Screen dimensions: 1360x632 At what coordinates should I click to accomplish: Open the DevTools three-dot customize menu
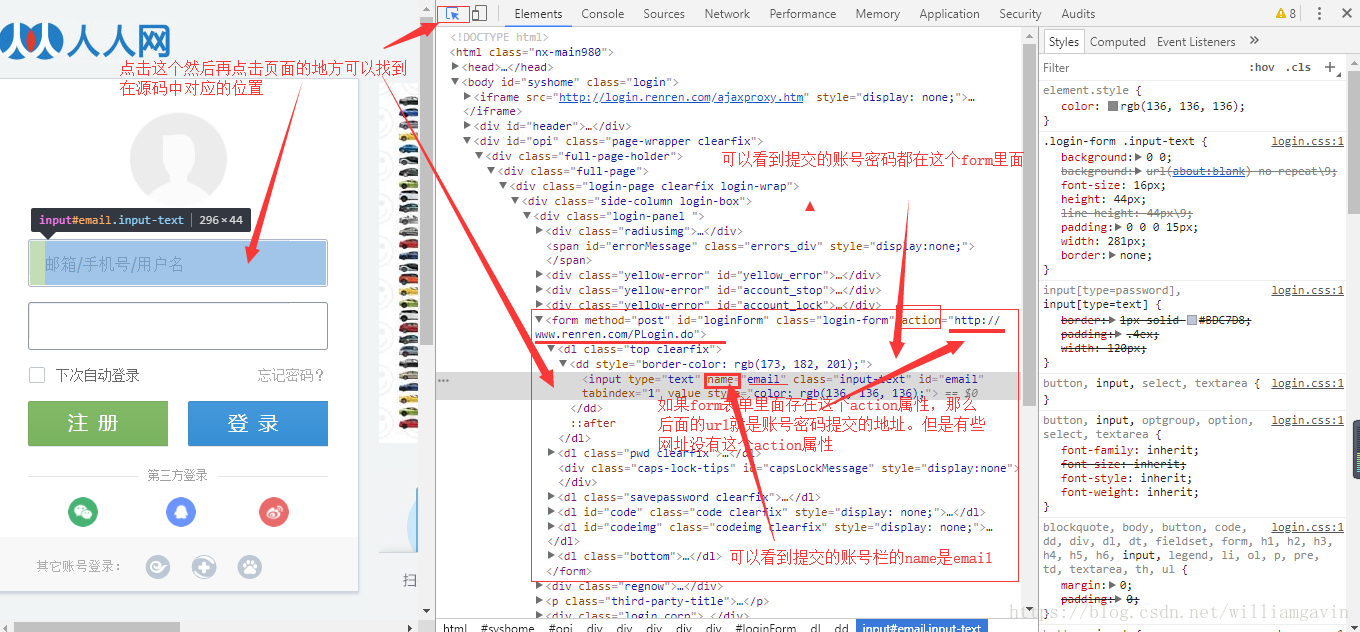[x=1319, y=14]
